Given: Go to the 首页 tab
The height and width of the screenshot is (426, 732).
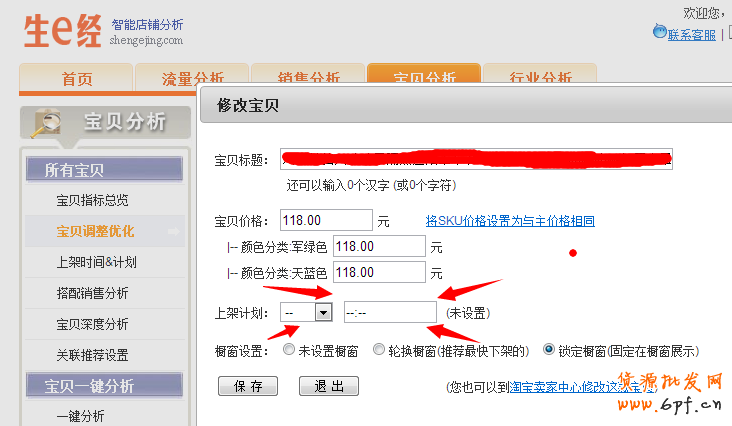Looking at the screenshot, I should tap(77, 79).
